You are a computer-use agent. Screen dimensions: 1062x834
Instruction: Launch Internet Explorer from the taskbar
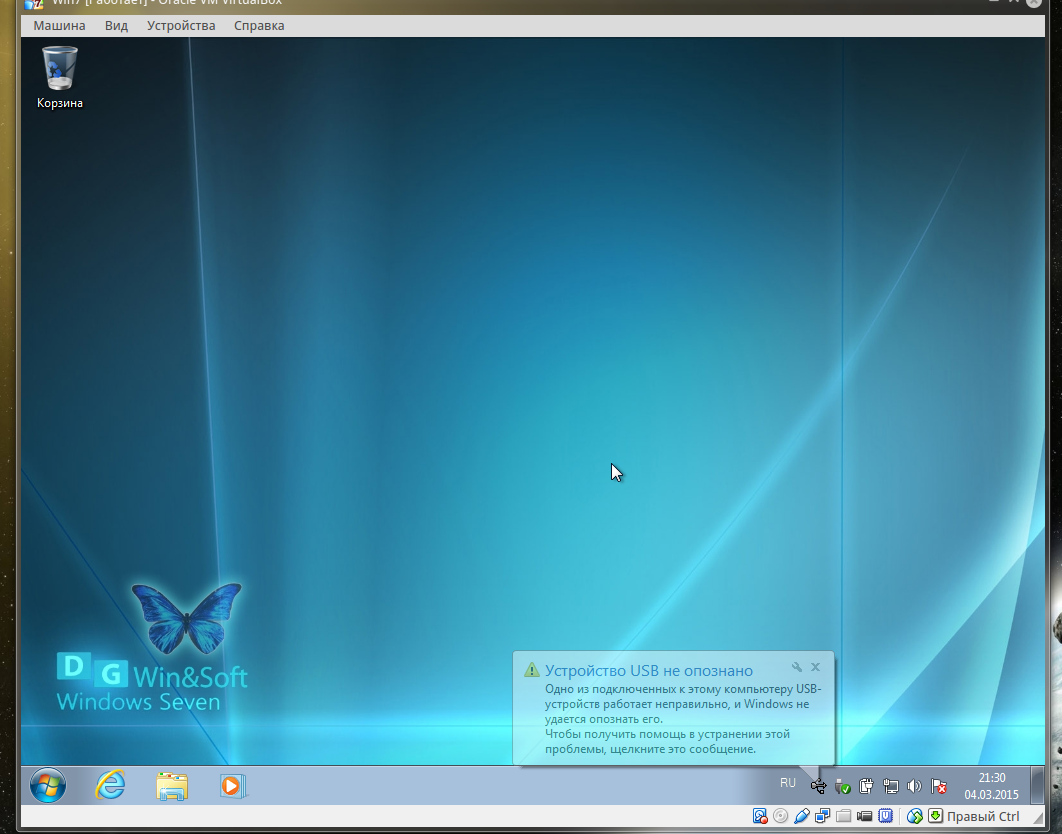pyautogui.click(x=110, y=786)
